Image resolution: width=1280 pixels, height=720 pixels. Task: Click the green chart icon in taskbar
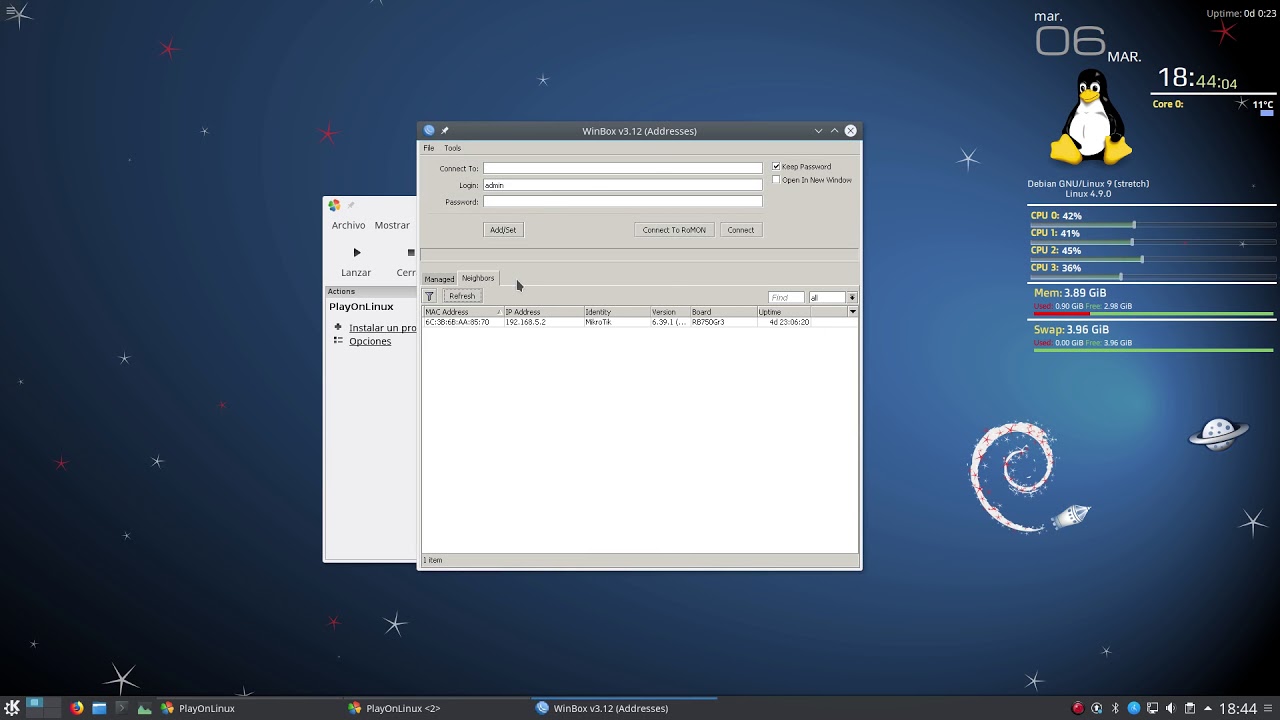click(x=144, y=708)
